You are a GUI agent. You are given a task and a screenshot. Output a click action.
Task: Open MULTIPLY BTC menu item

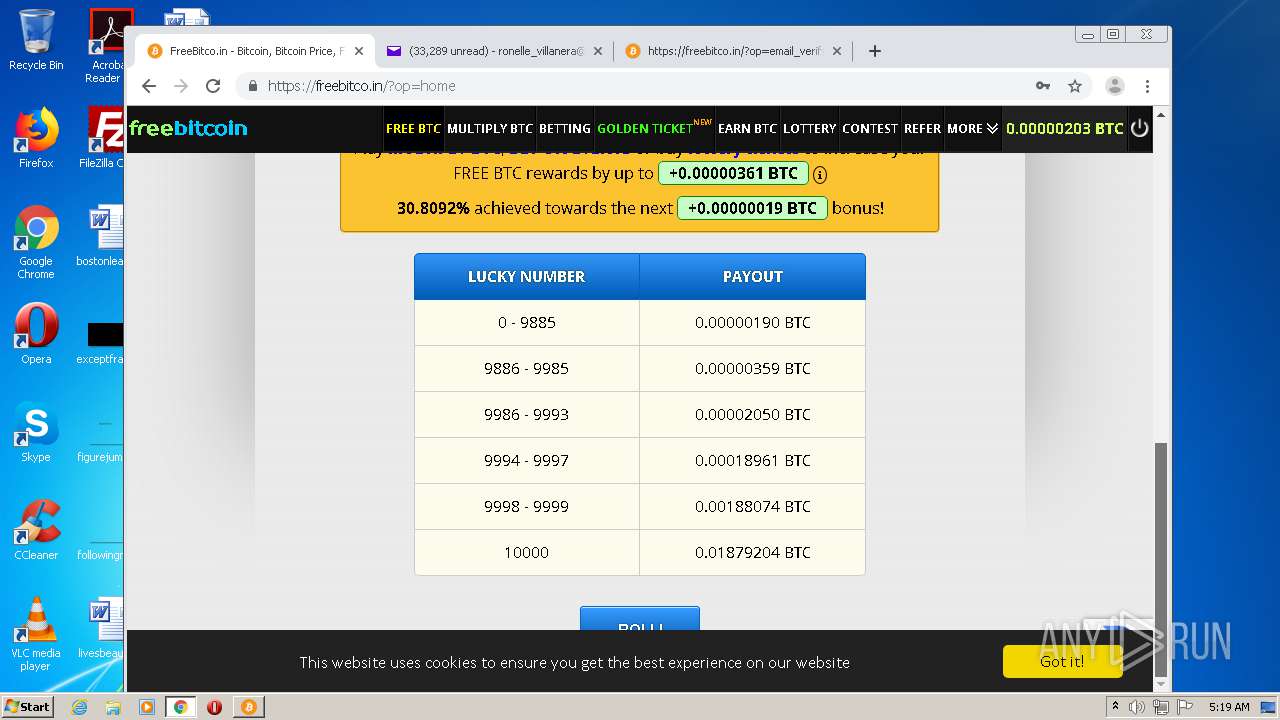(490, 128)
